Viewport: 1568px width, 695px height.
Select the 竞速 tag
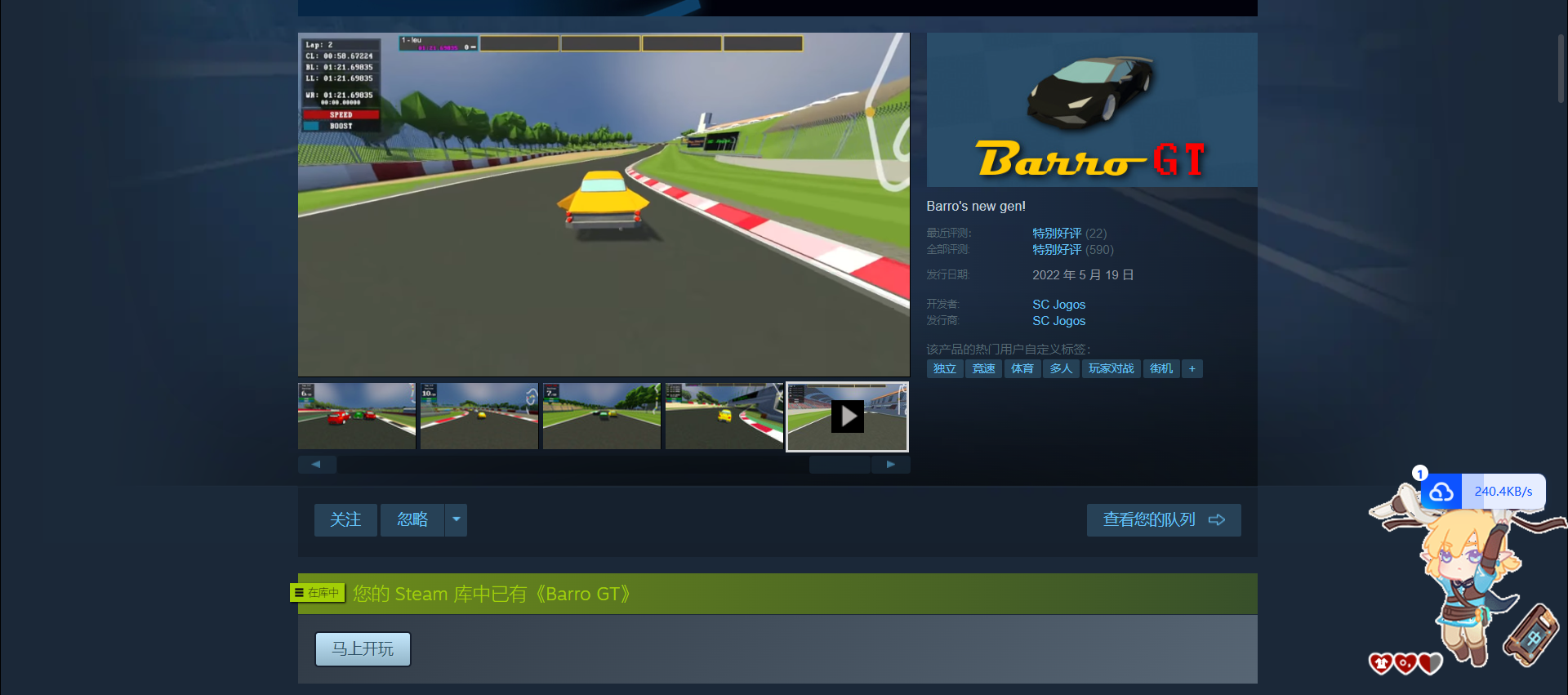pos(983,368)
